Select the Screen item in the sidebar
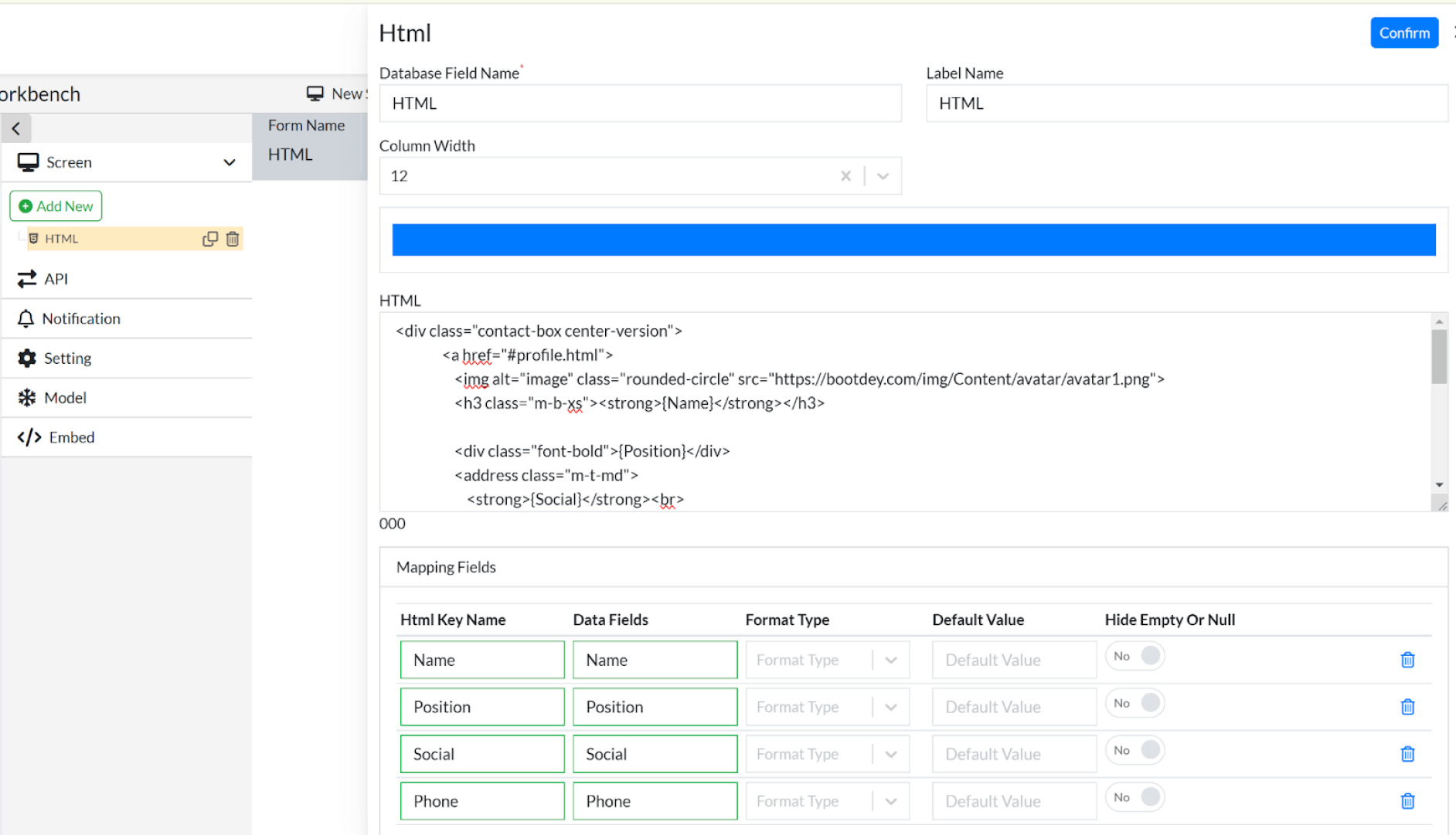1456x835 pixels. coord(68,162)
